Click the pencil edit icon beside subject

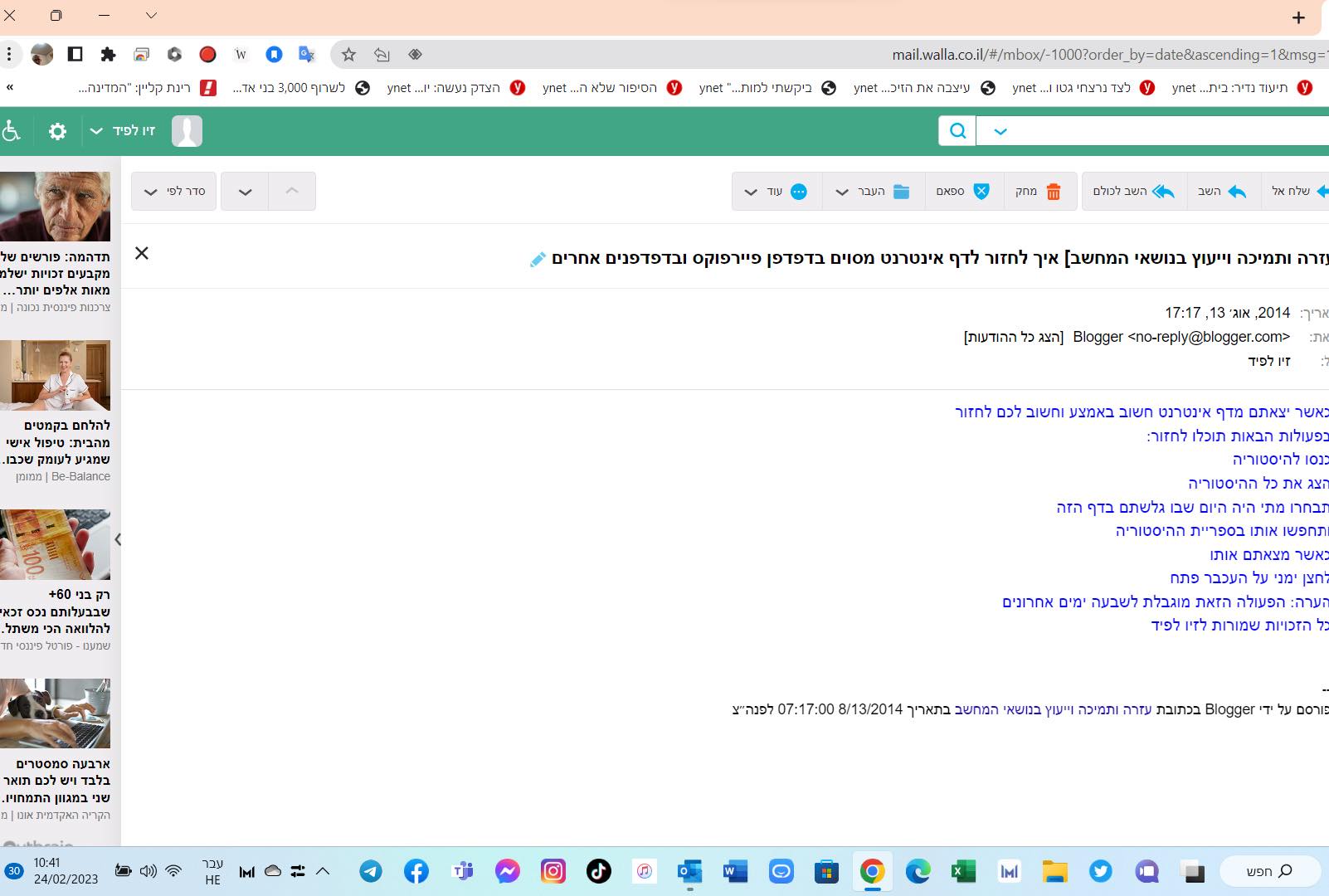(x=538, y=260)
